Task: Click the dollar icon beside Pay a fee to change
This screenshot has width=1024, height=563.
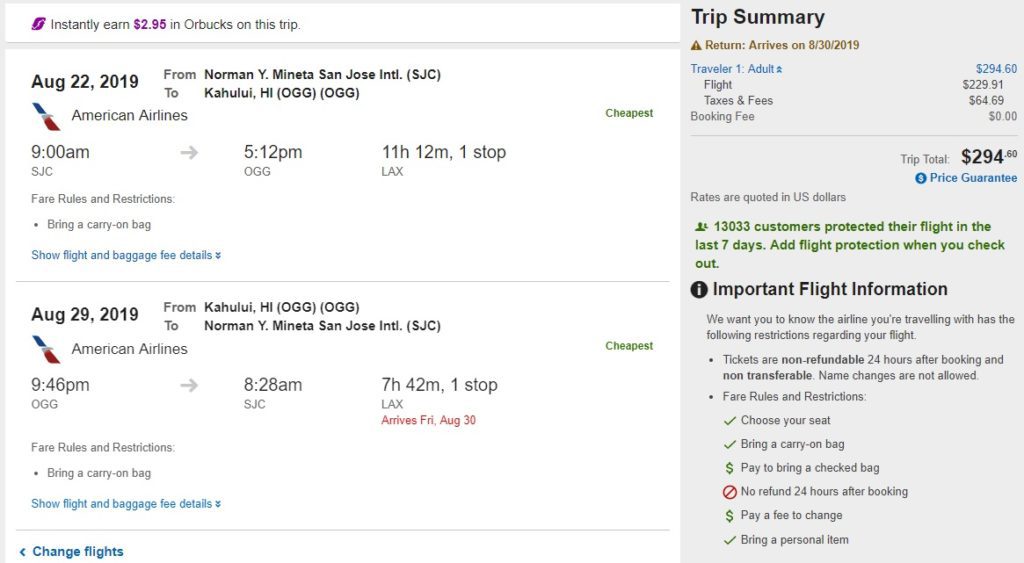Action: [730, 516]
